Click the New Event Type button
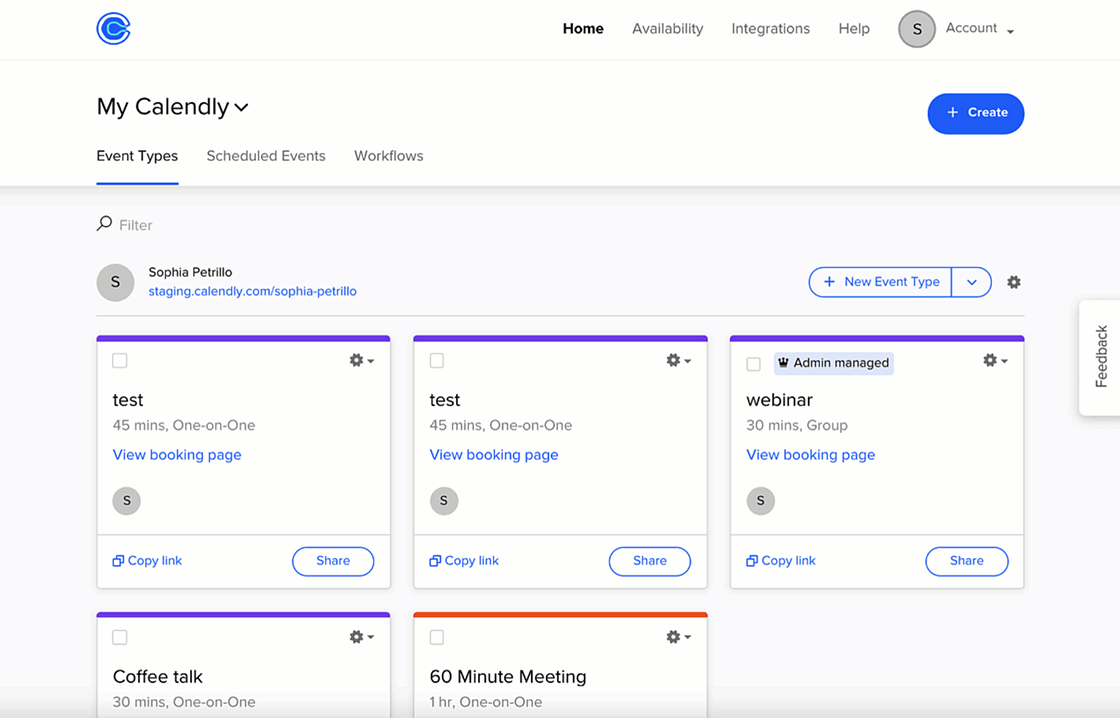The width and height of the screenshot is (1120, 718). (880, 282)
